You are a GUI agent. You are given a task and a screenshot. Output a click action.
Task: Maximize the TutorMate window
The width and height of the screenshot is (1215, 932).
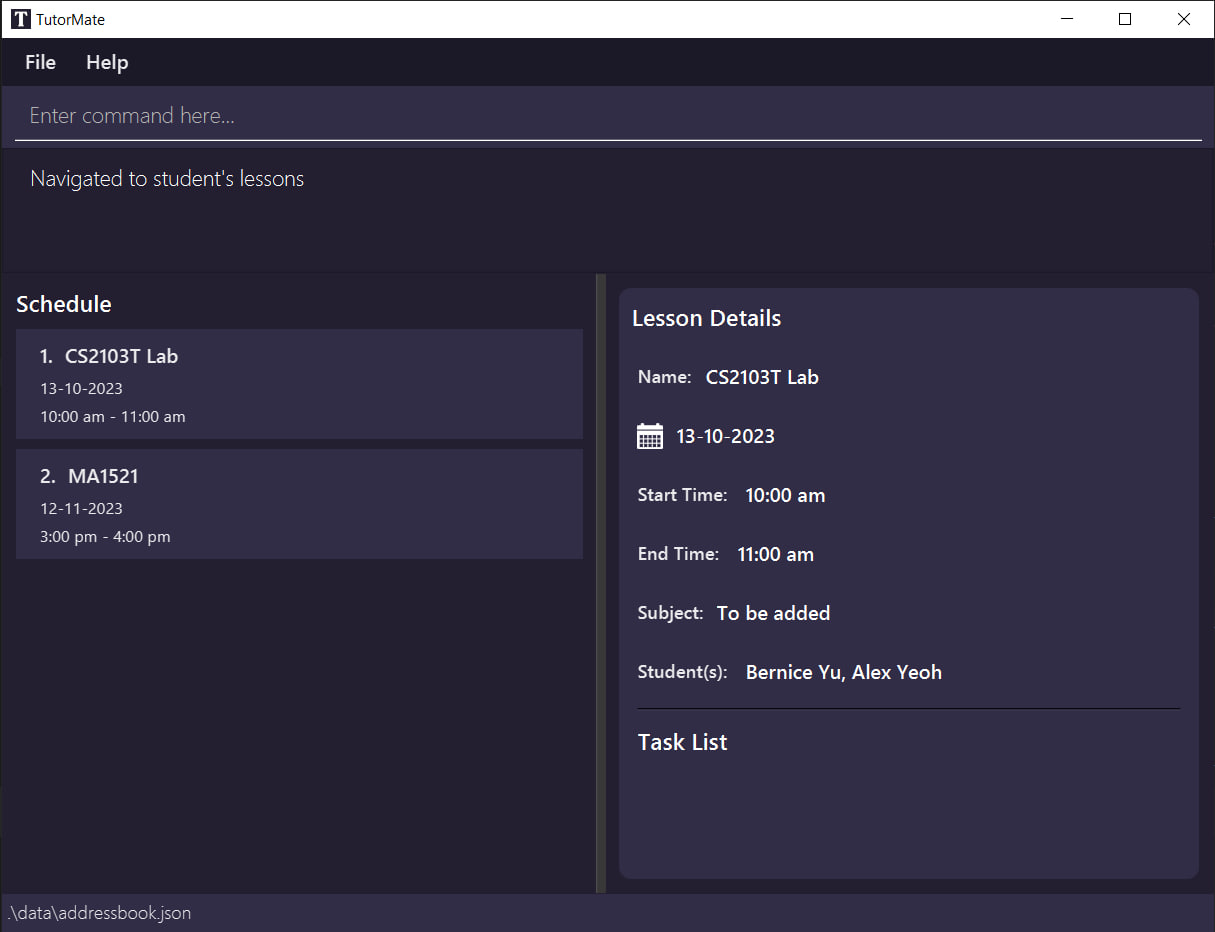pyautogui.click(x=1125, y=19)
